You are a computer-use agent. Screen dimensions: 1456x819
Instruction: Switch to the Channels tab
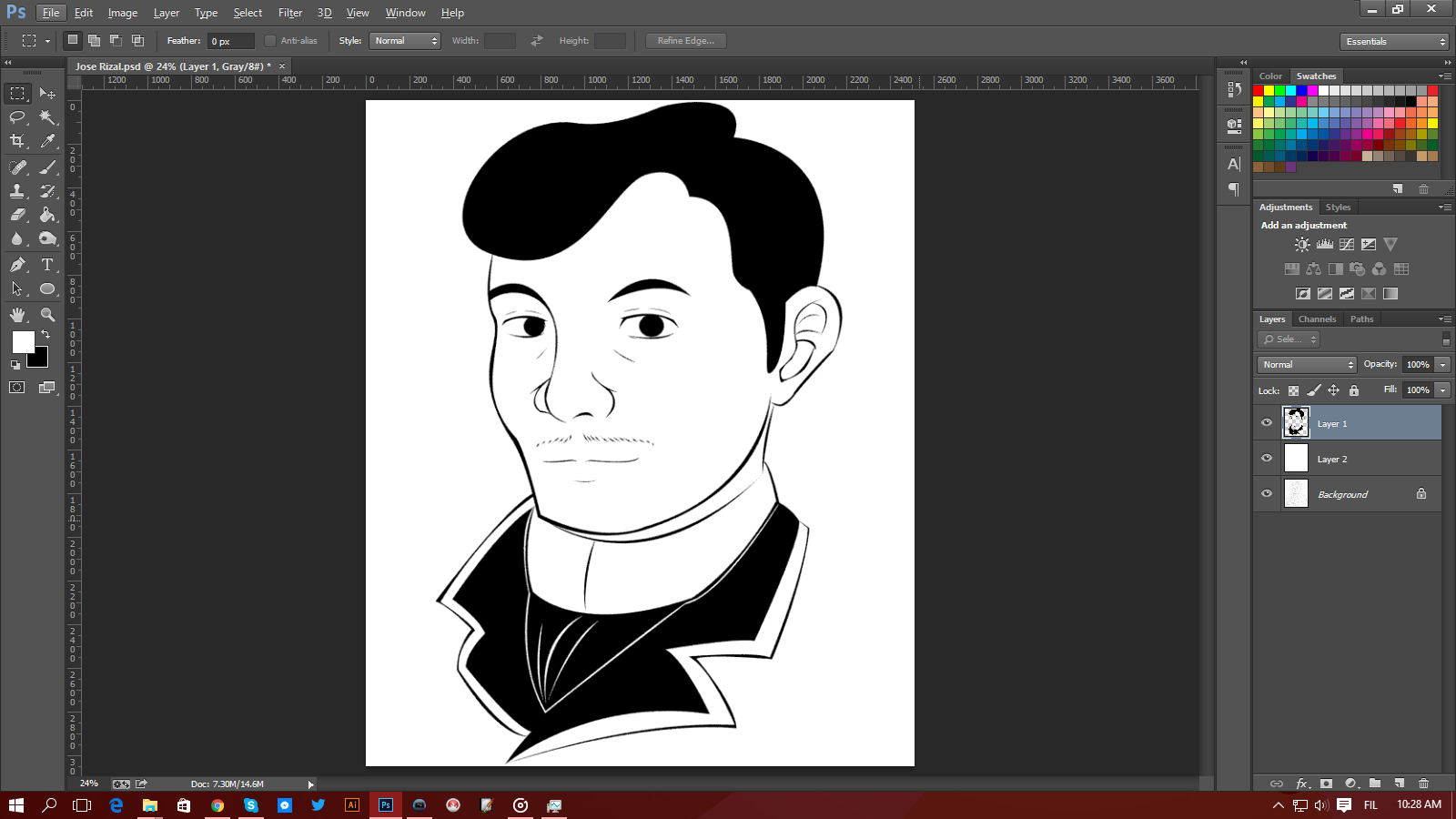(x=1317, y=319)
